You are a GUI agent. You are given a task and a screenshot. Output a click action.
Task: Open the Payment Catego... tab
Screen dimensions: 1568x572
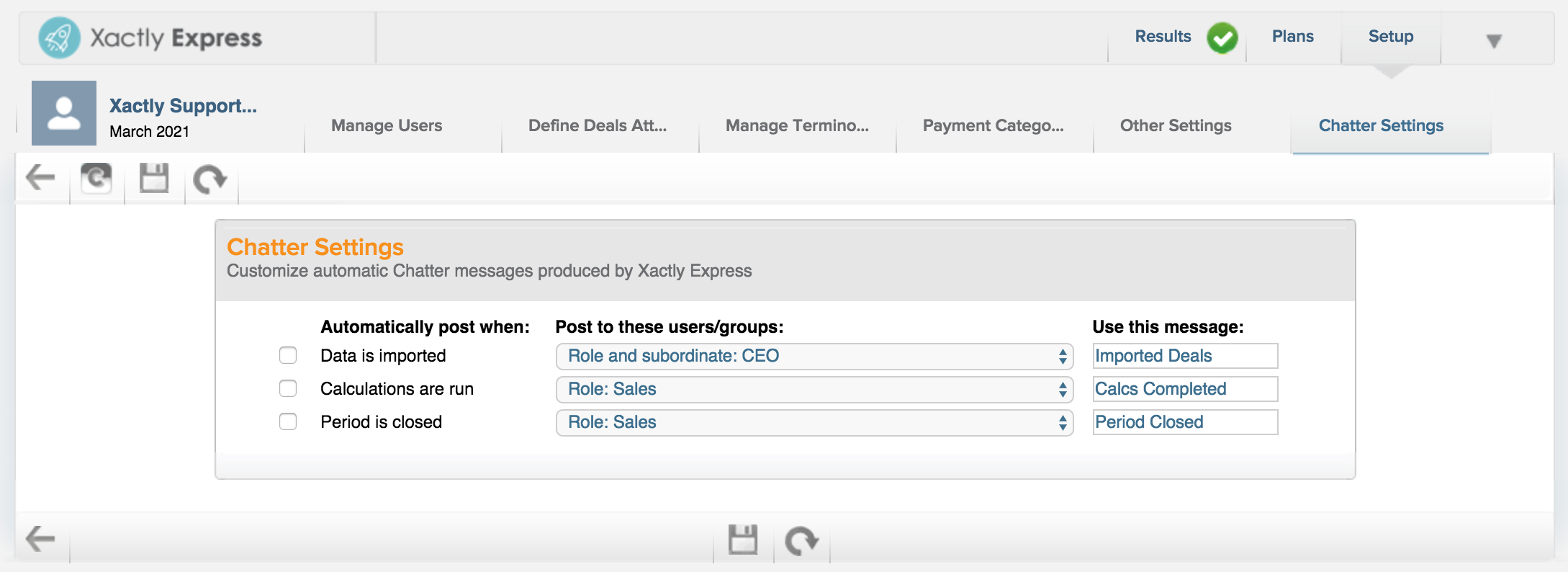(993, 125)
